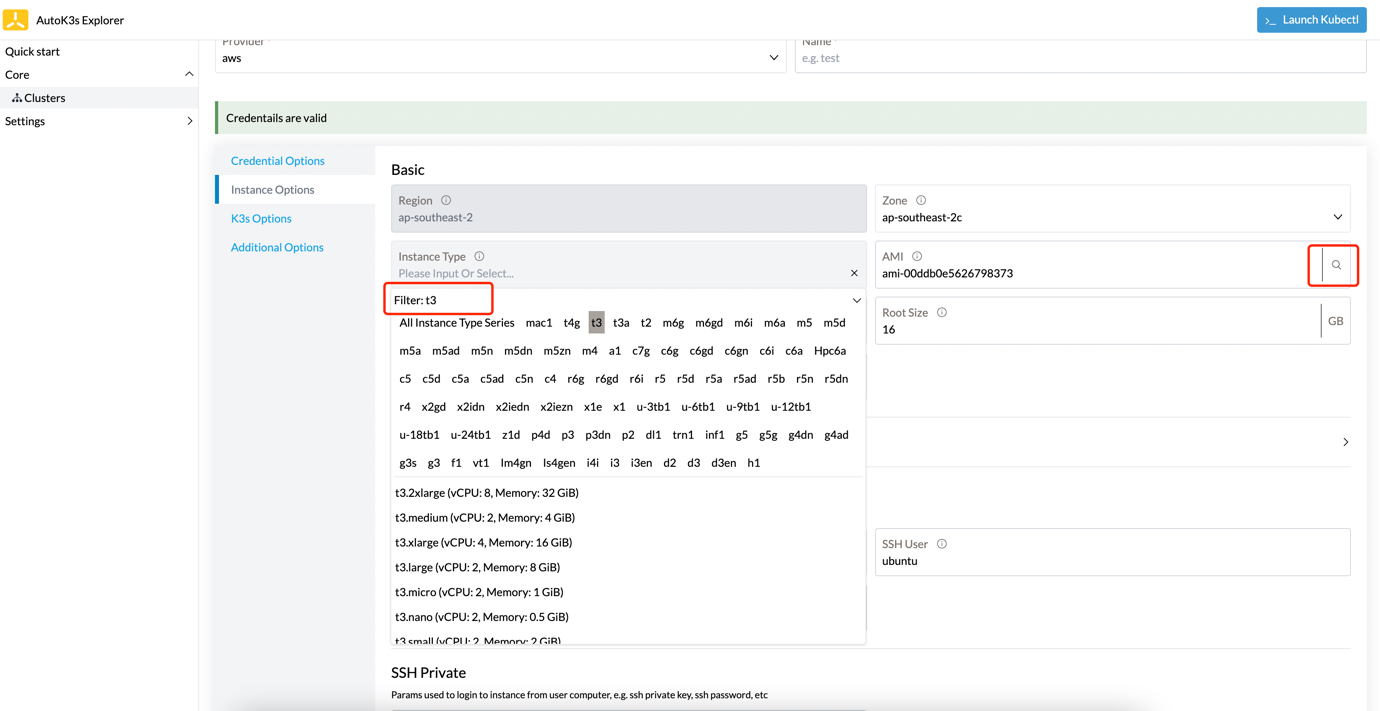Click the info icon next to Root Size

click(942, 312)
